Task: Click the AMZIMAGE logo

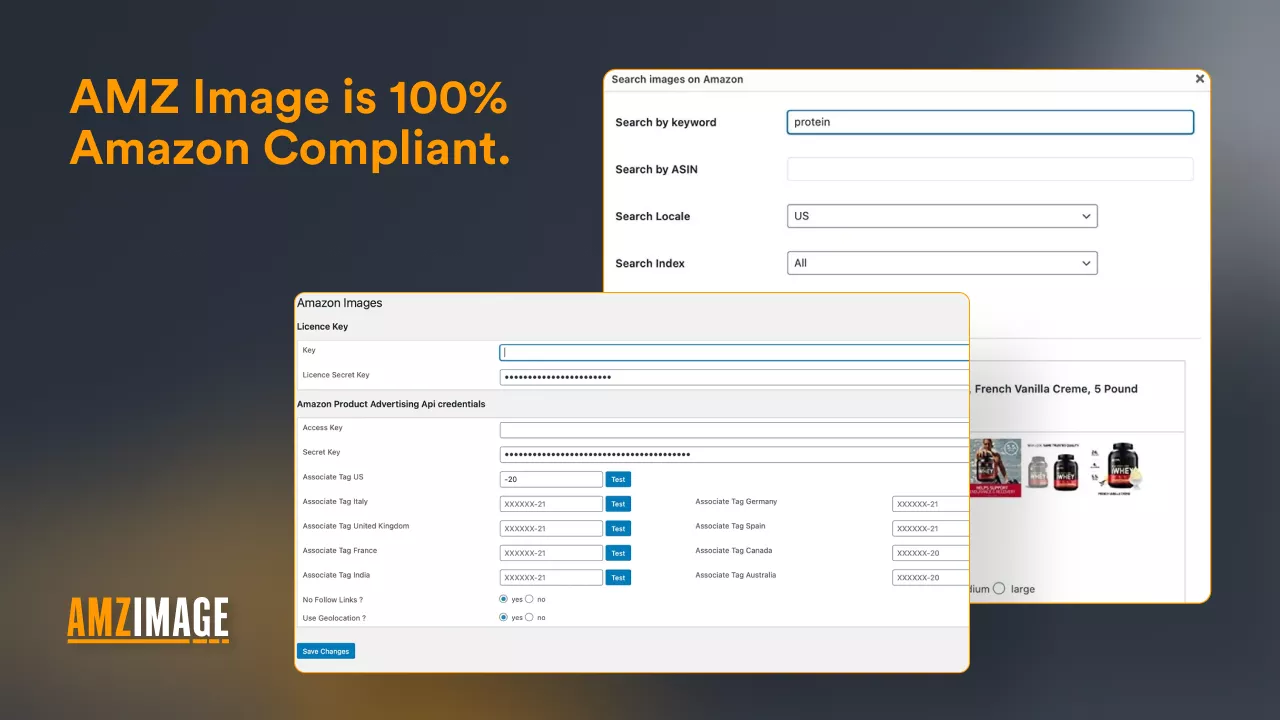Action: [x=148, y=619]
